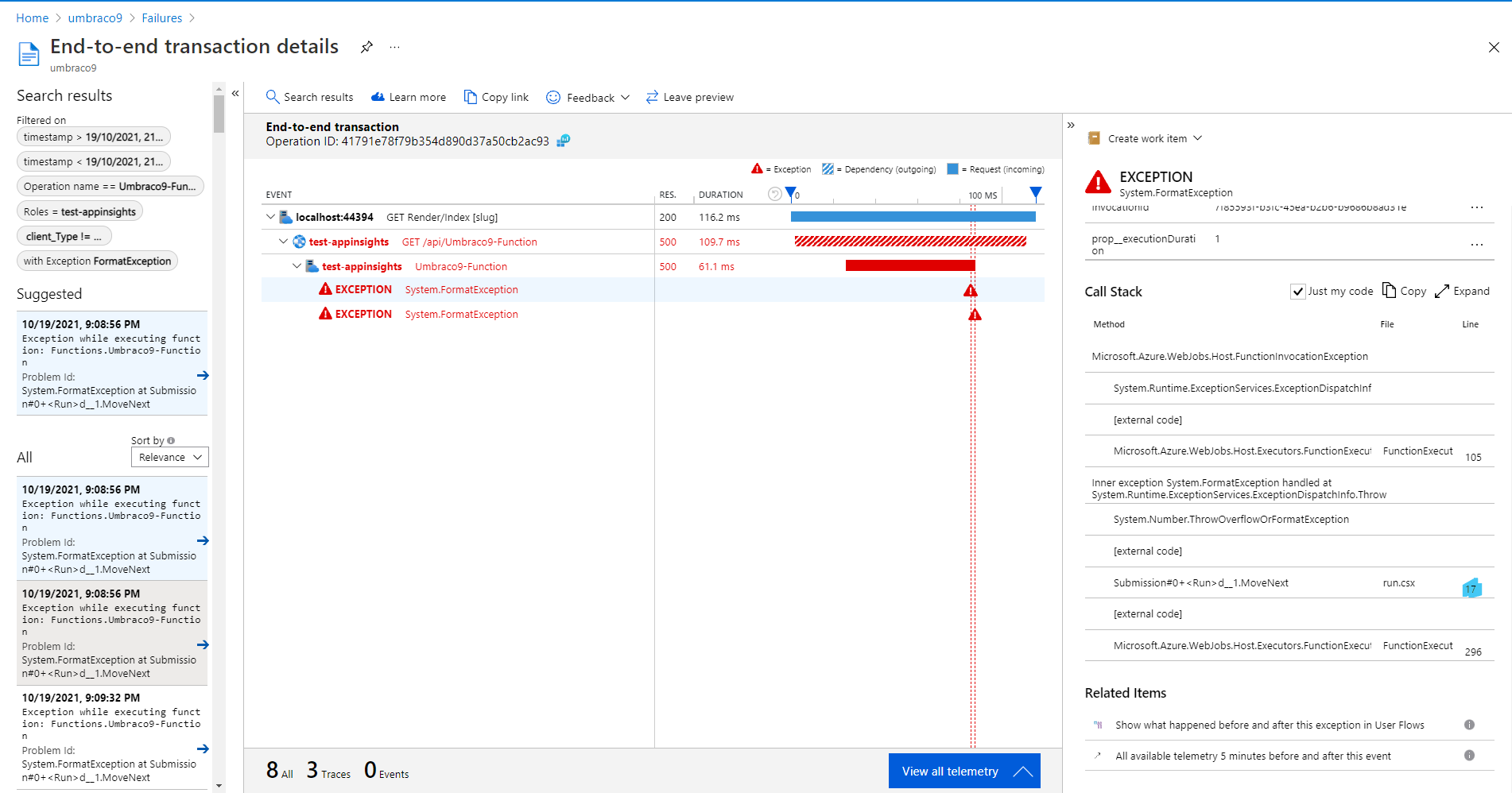
Task: Pin the End-to-end transaction details blade
Action: point(366,47)
